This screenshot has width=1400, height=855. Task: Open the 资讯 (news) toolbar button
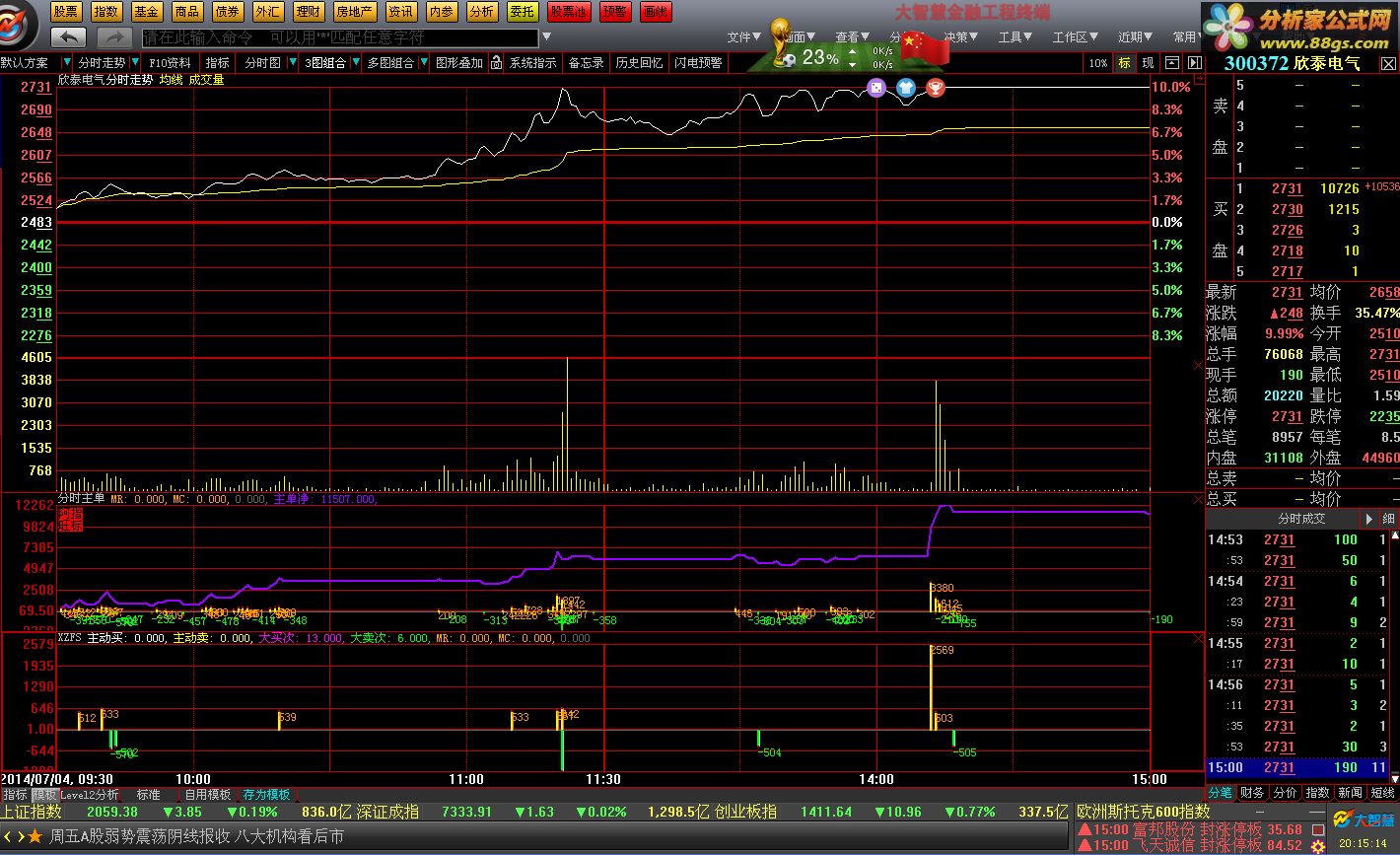401,12
